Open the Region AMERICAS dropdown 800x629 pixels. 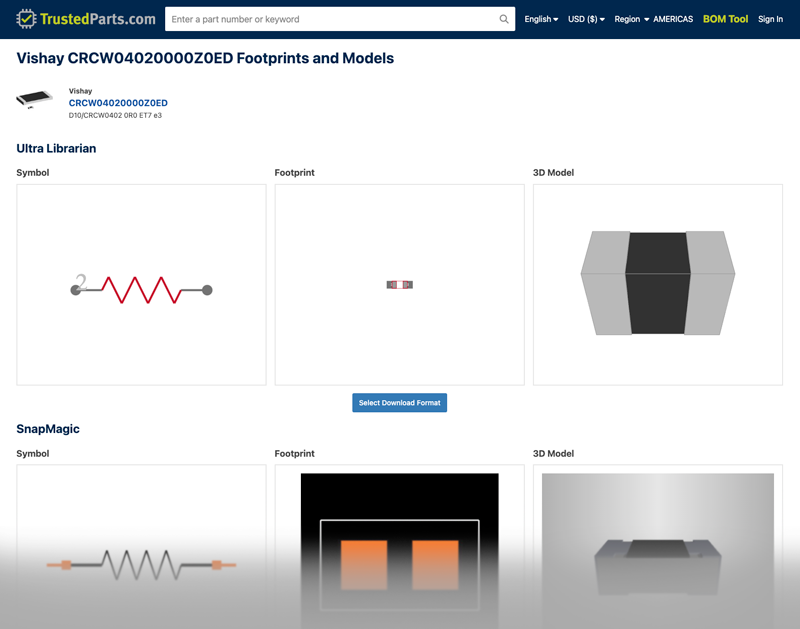(653, 19)
